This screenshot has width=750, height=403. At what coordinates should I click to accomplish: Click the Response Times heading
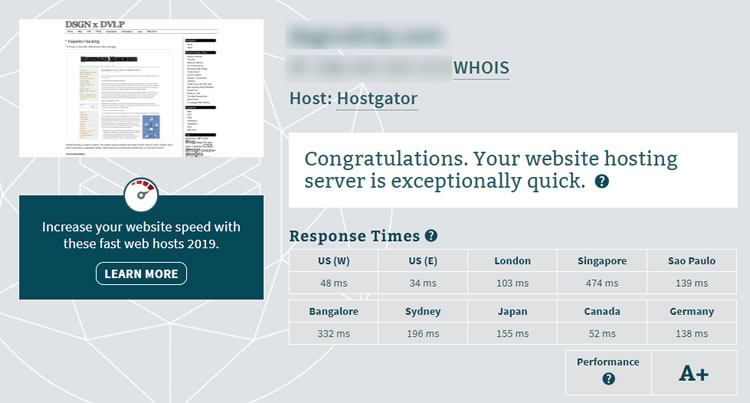pyautogui.click(x=354, y=236)
